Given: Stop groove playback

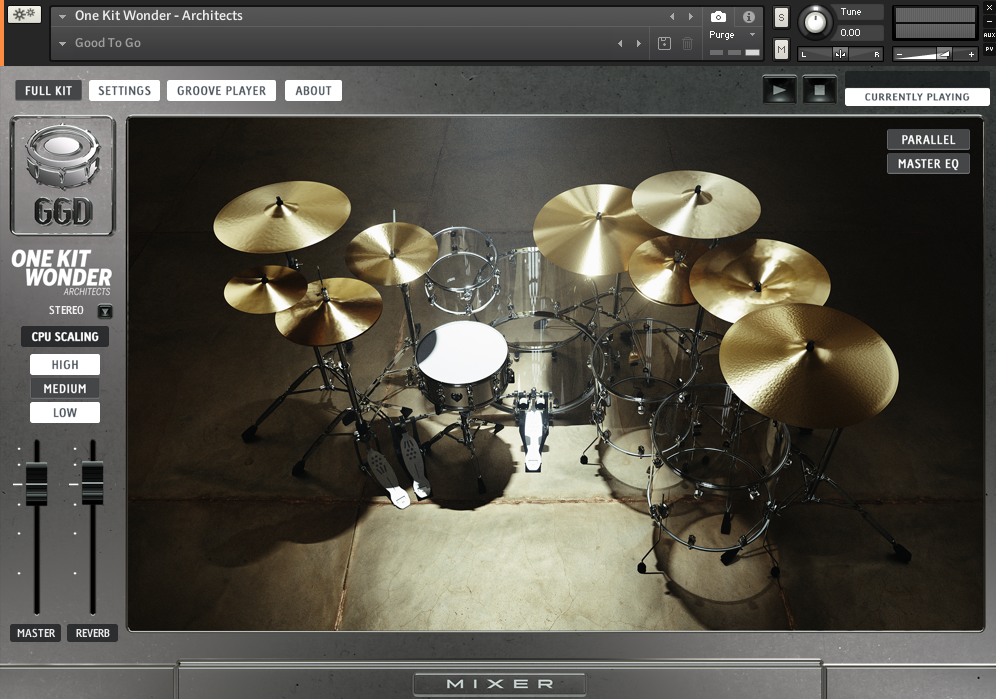Looking at the screenshot, I should [819, 90].
